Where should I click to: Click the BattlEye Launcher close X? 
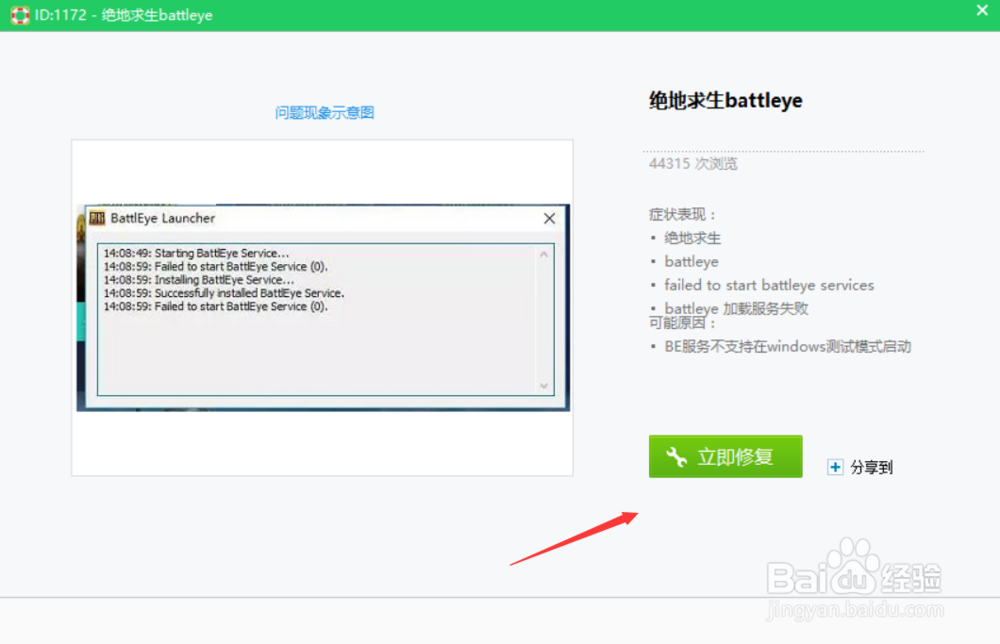[x=549, y=219]
